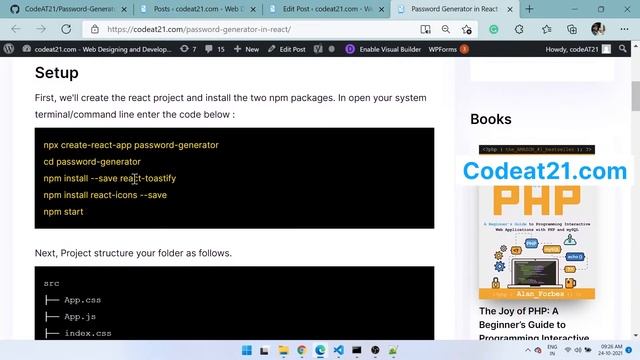The image size is (640, 360).
Task: Open admin bar search magnifier
Action: tap(622, 49)
